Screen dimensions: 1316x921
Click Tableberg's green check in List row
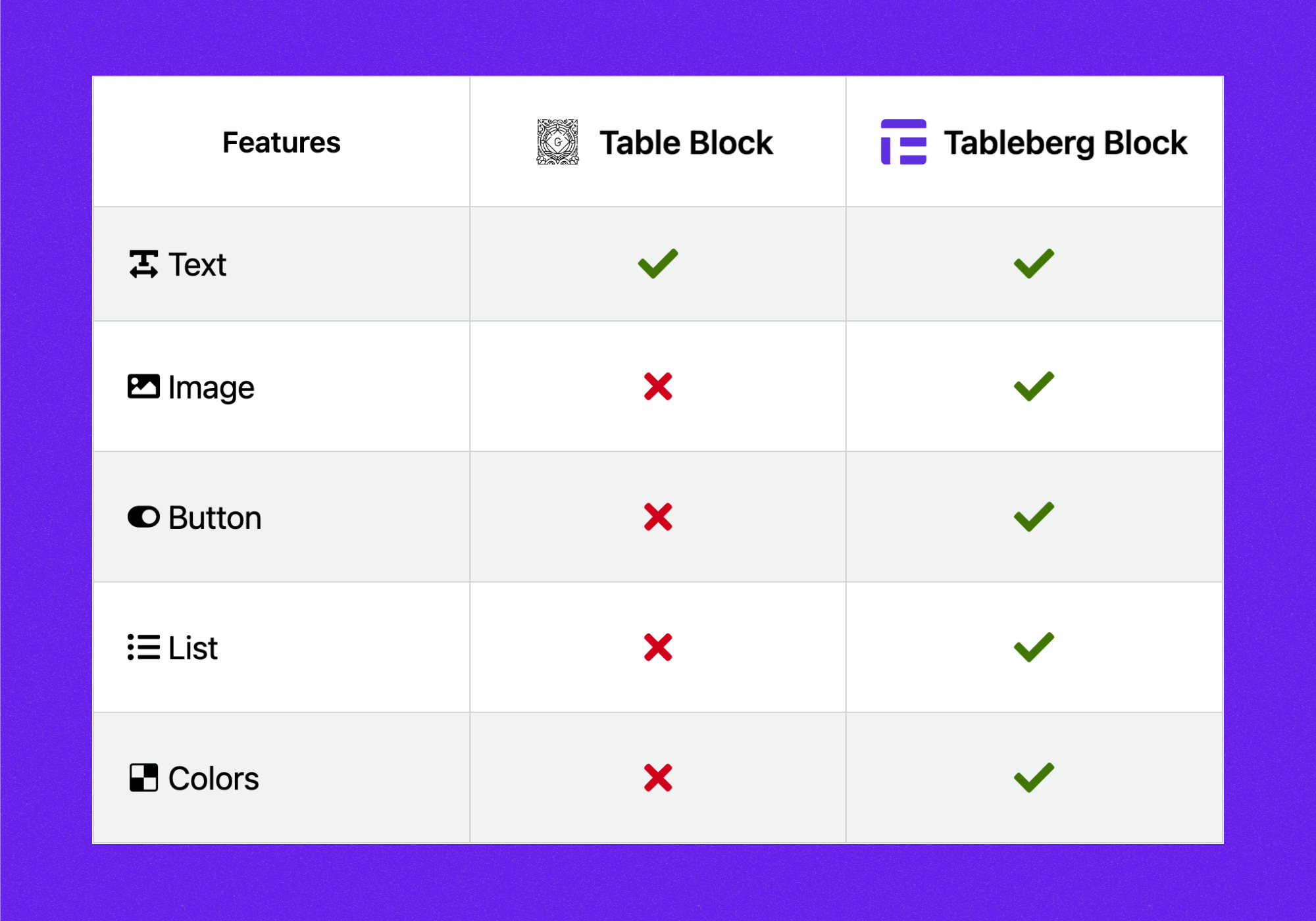coord(1034,647)
